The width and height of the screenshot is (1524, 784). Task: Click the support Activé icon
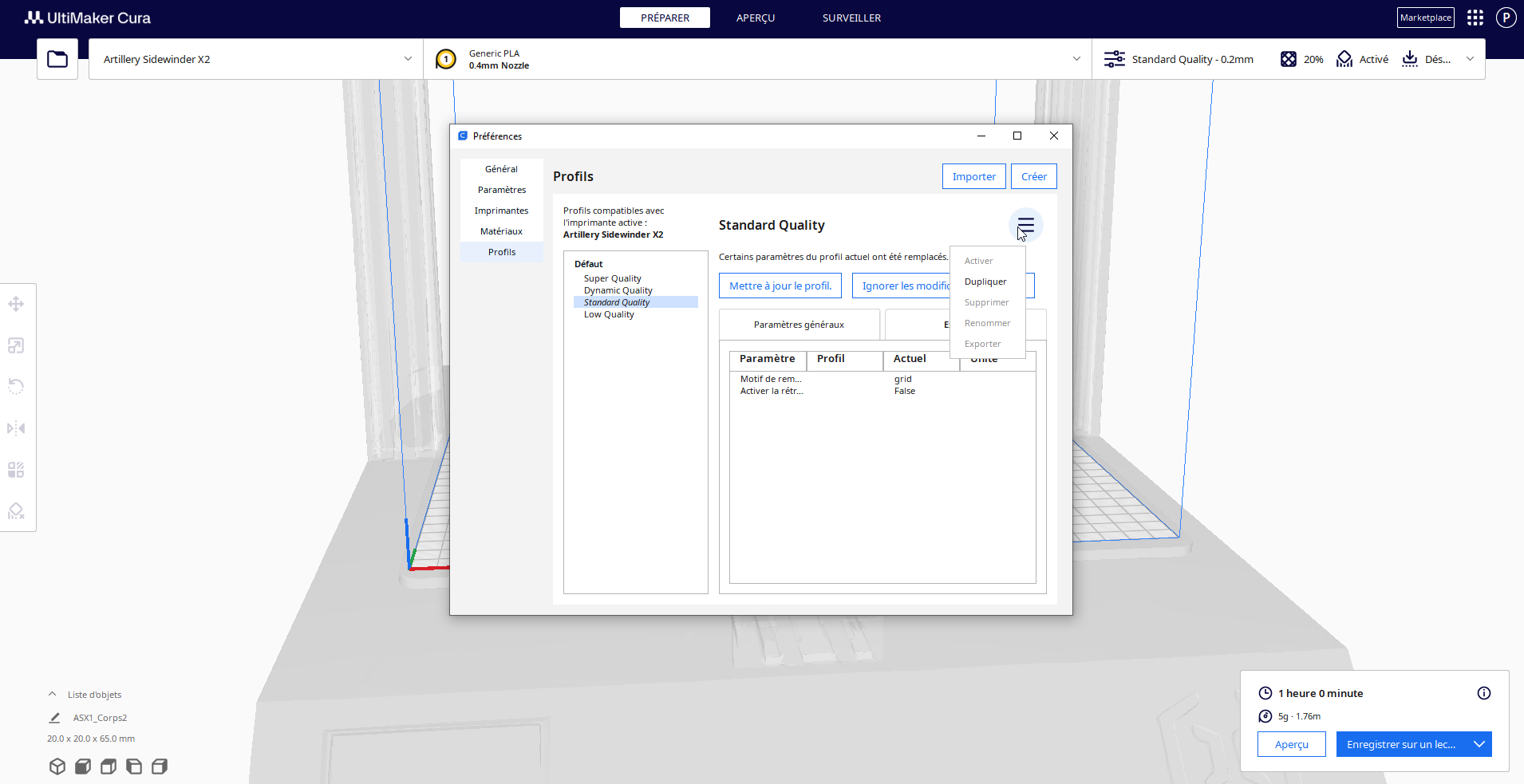click(x=1344, y=59)
